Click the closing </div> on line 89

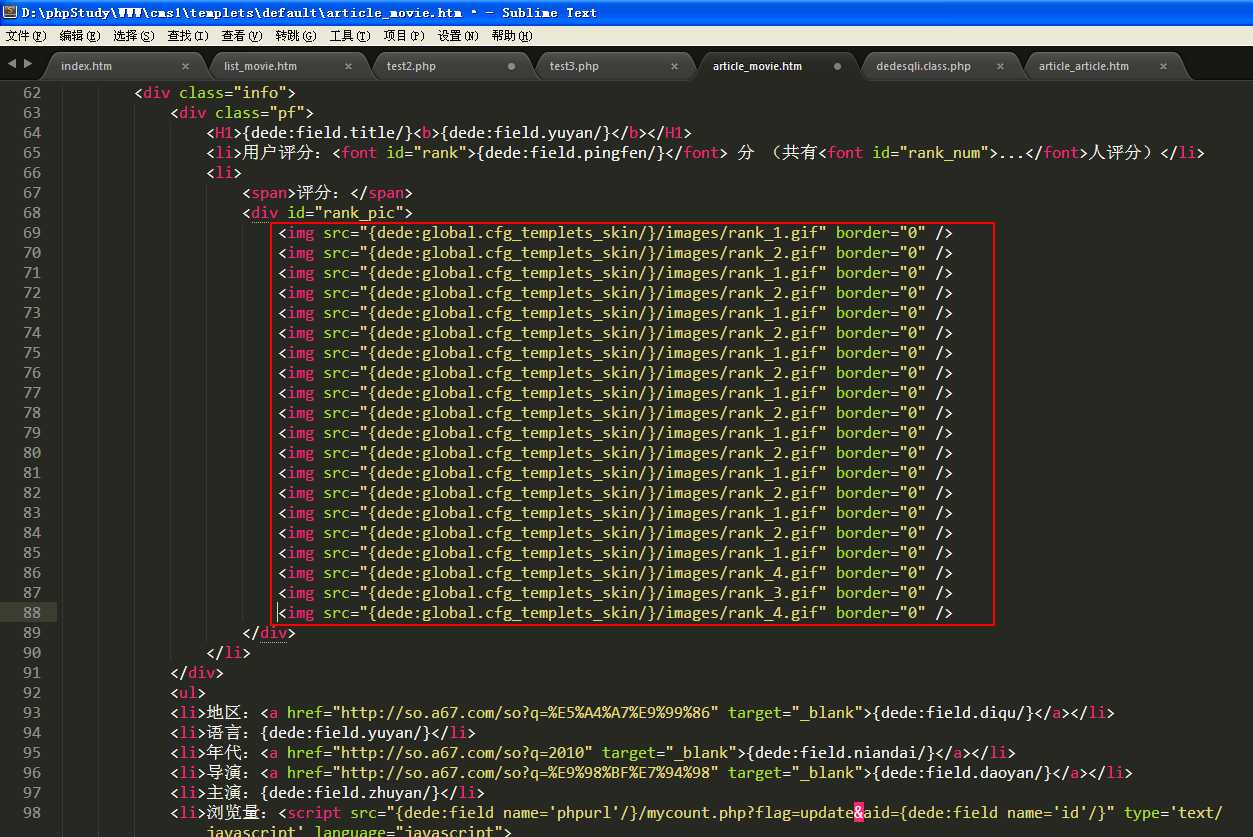269,633
